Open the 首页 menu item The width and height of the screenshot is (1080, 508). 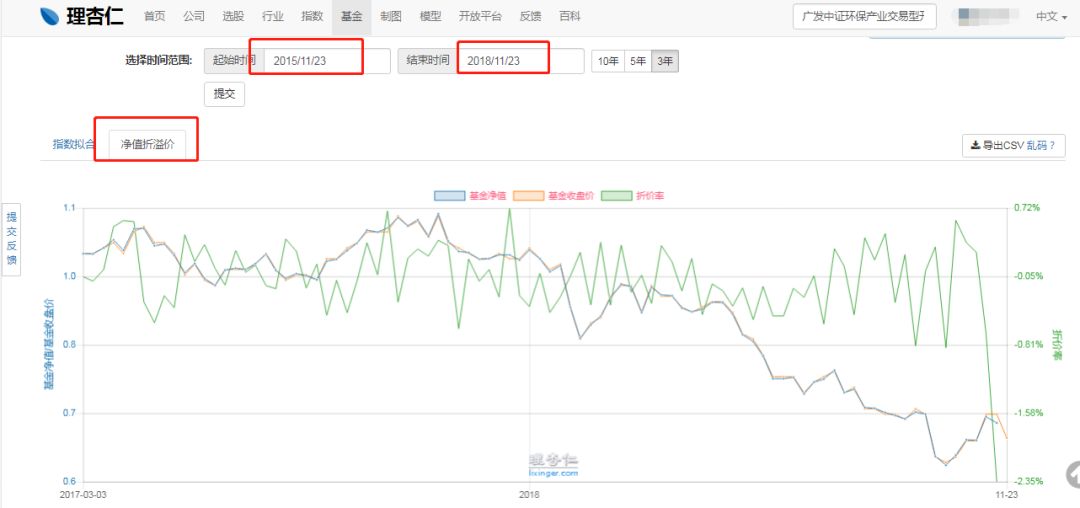click(x=154, y=17)
